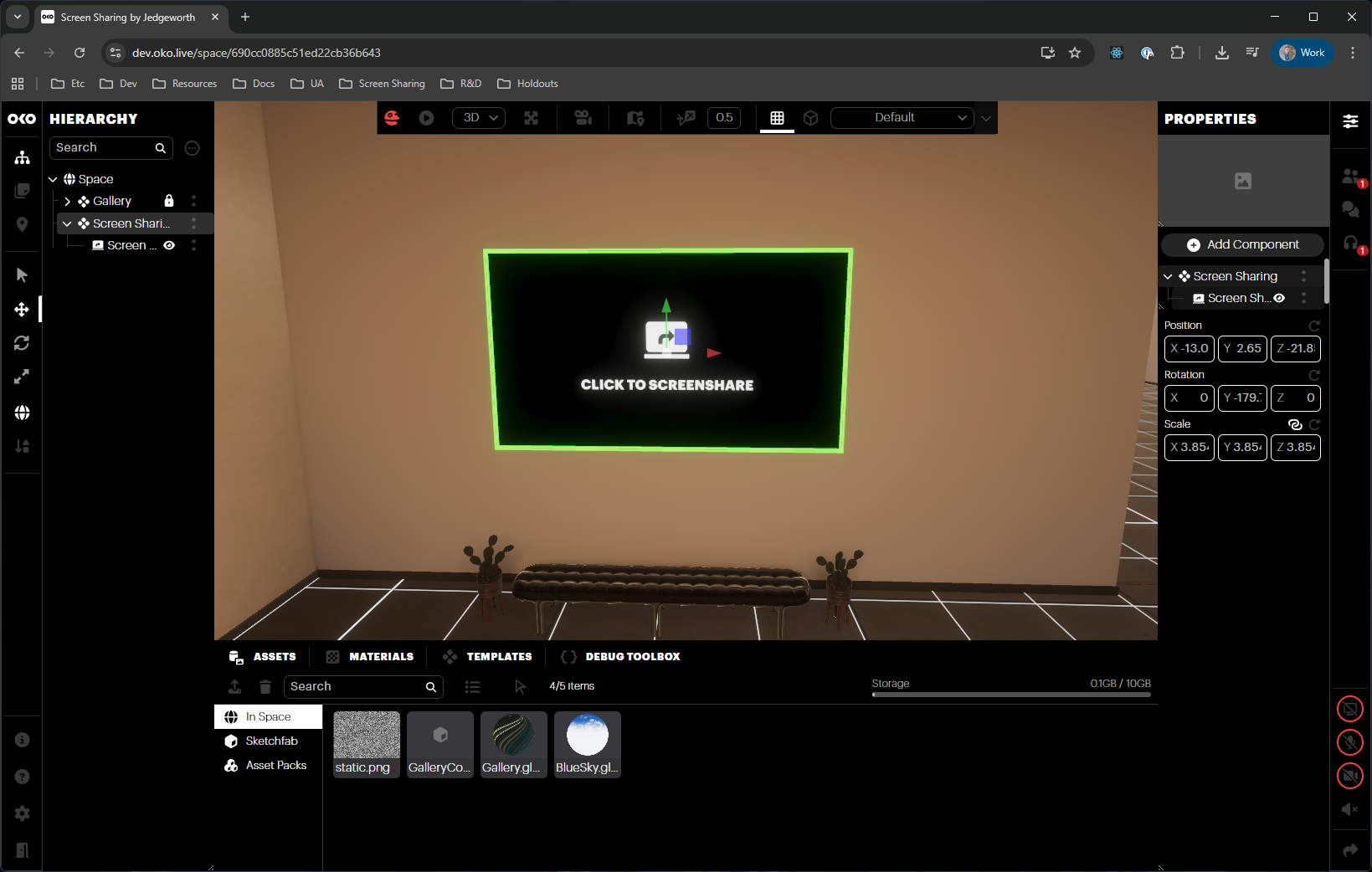
Task: Select the rotate tool in left sidebar
Action: pyautogui.click(x=22, y=343)
